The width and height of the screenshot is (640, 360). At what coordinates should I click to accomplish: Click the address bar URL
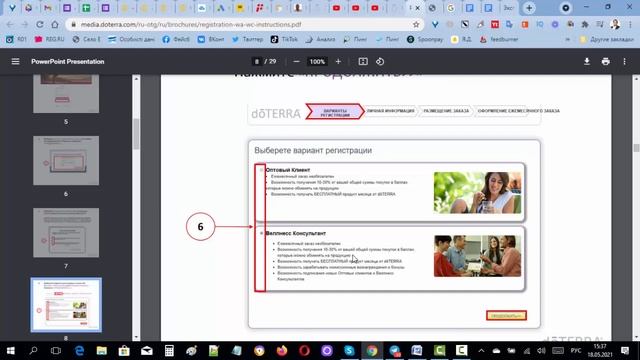[191, 24]
